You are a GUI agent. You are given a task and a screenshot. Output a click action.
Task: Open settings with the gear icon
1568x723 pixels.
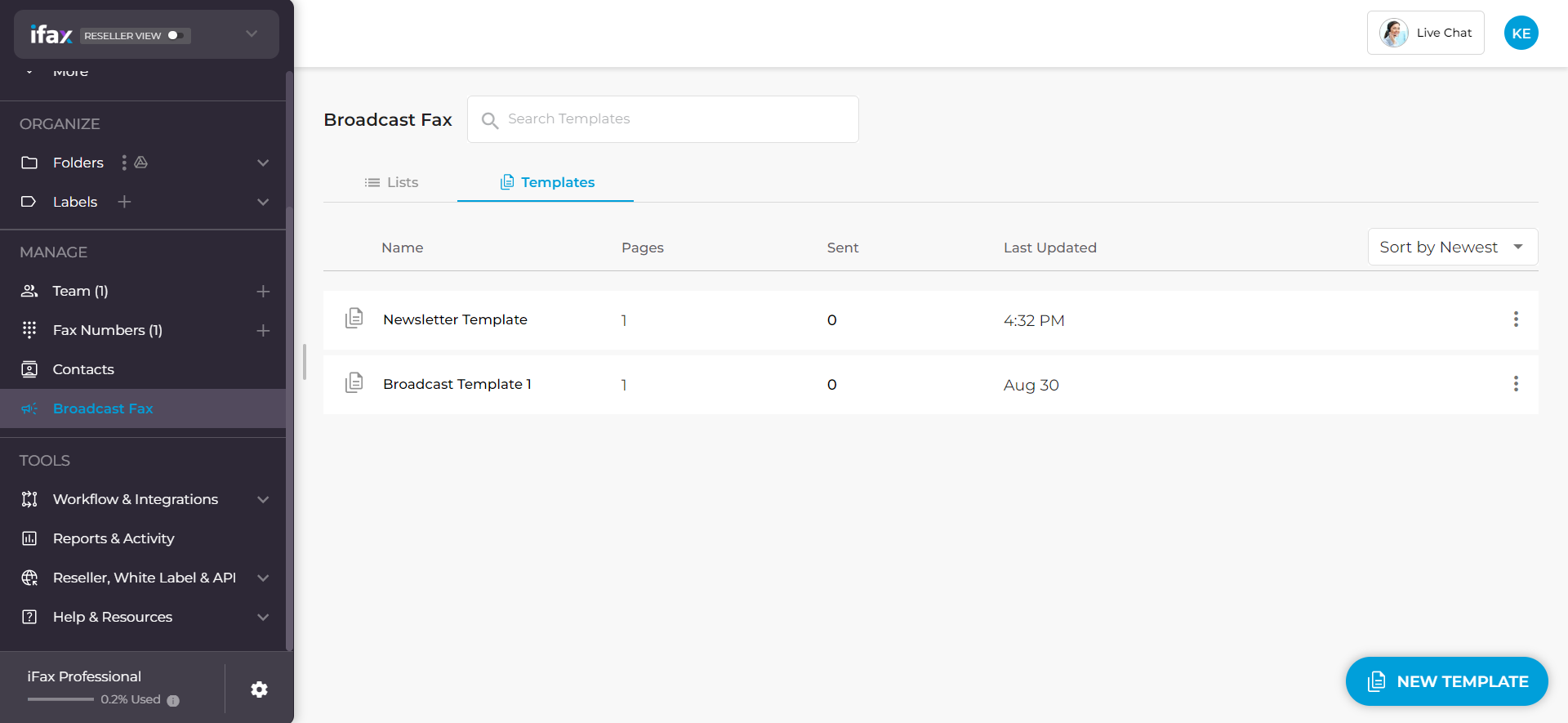[259, 690]
